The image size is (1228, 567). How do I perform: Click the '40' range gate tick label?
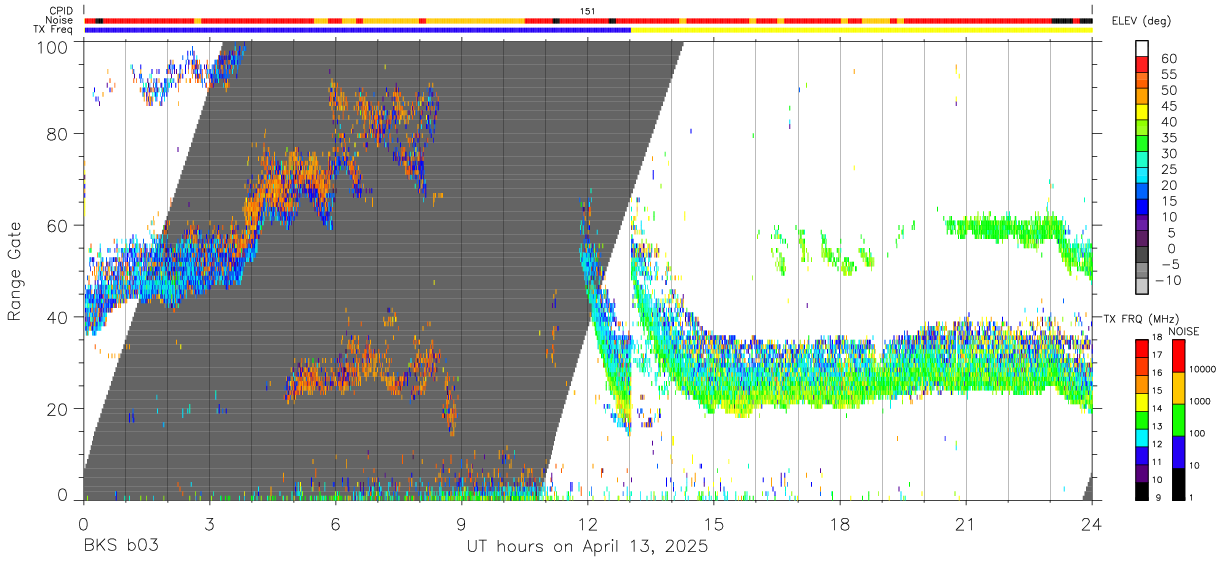57,317
